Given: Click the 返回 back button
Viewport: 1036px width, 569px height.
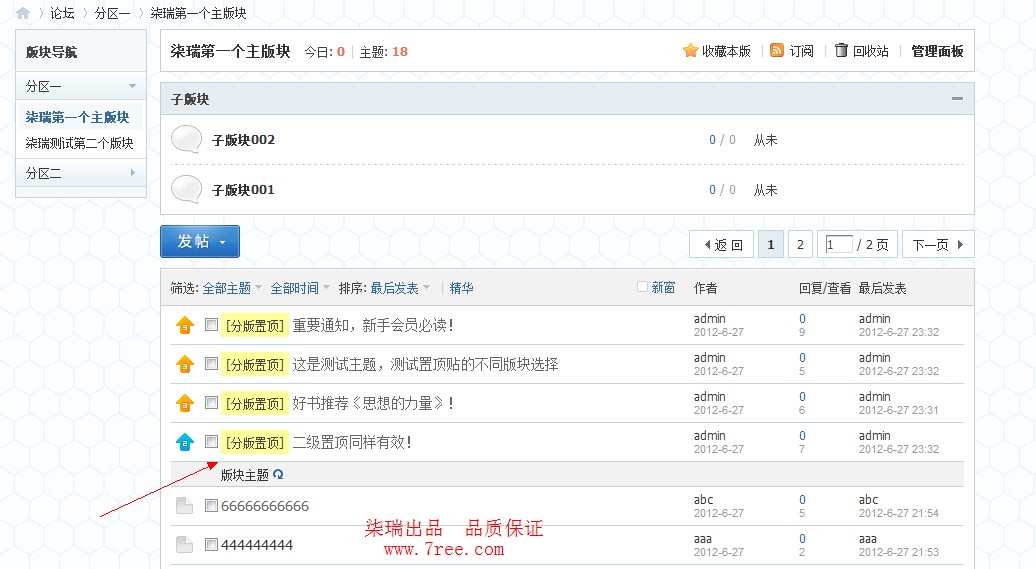Looking at the screenshot, I should (722, 245).
